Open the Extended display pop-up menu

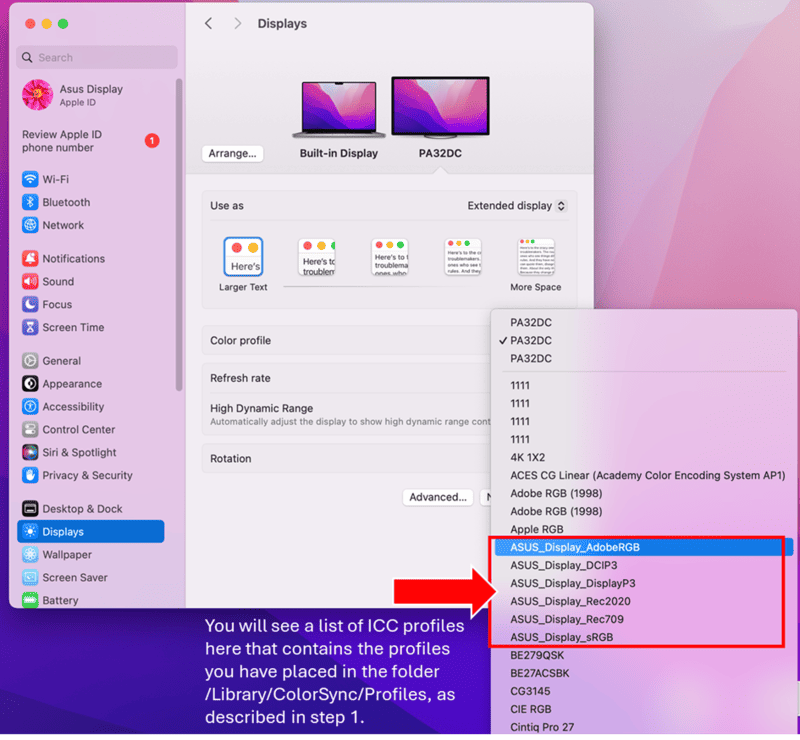click(517, 206)
